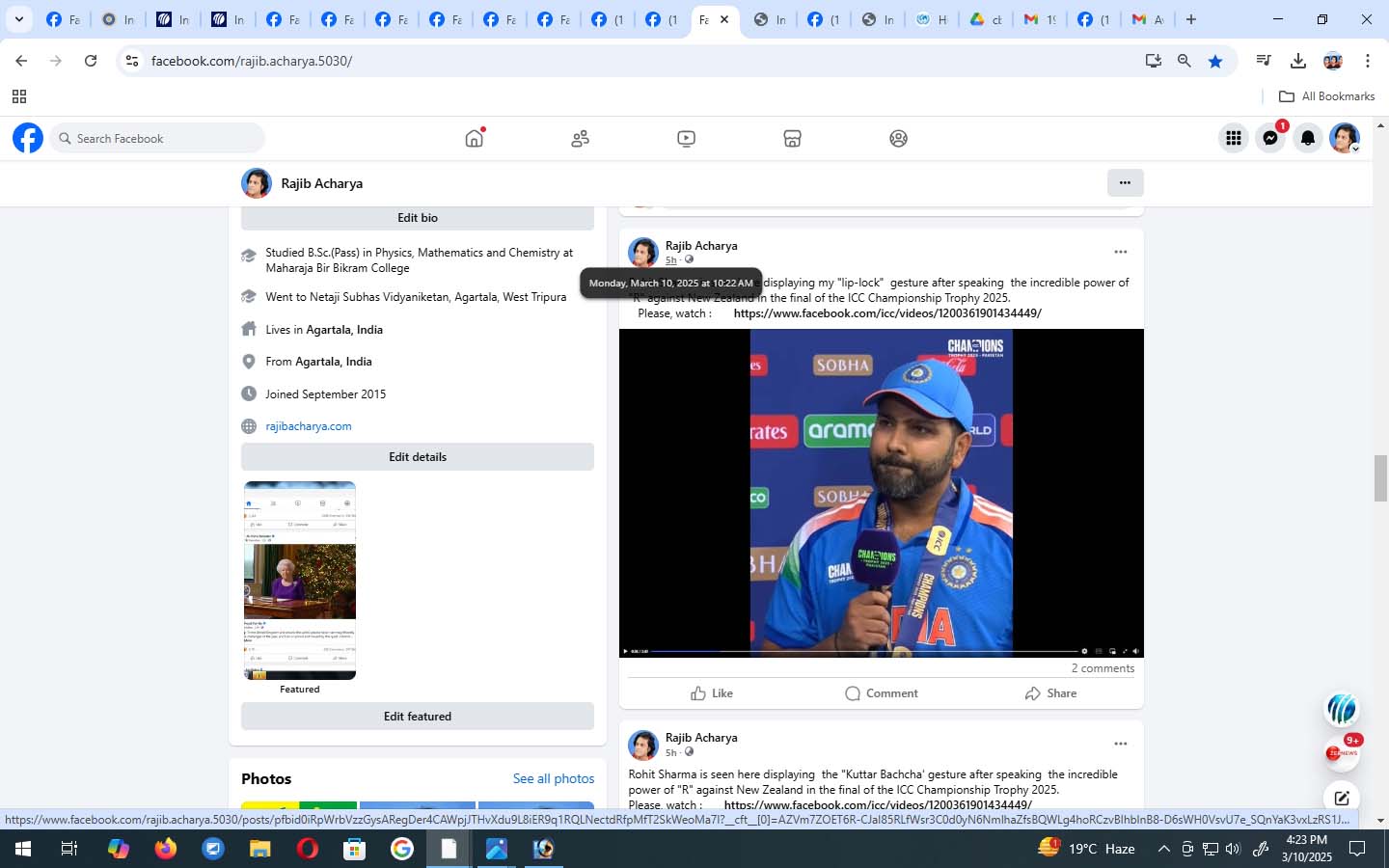
Task: Toggle the bookmark star for this page
Action: pos(1215,61)
